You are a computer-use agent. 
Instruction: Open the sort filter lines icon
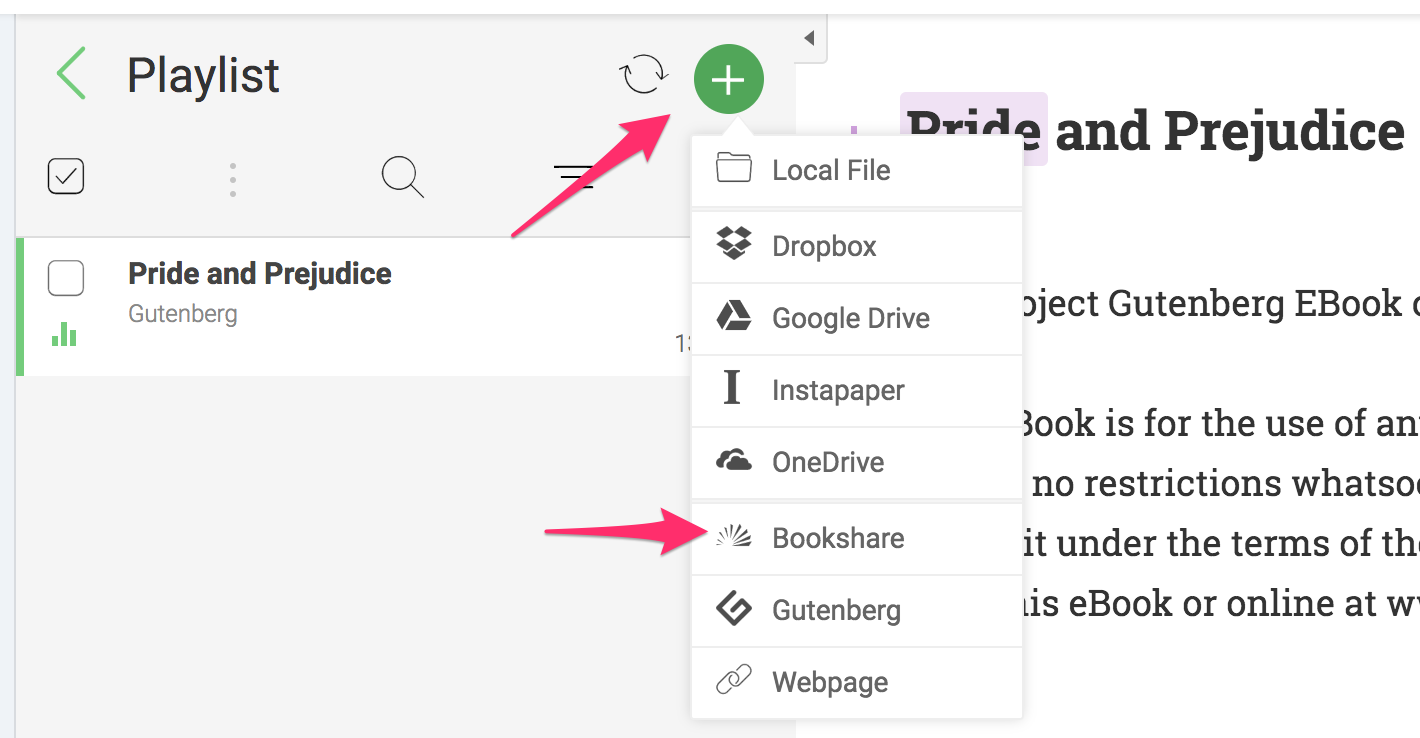(574, 178)
